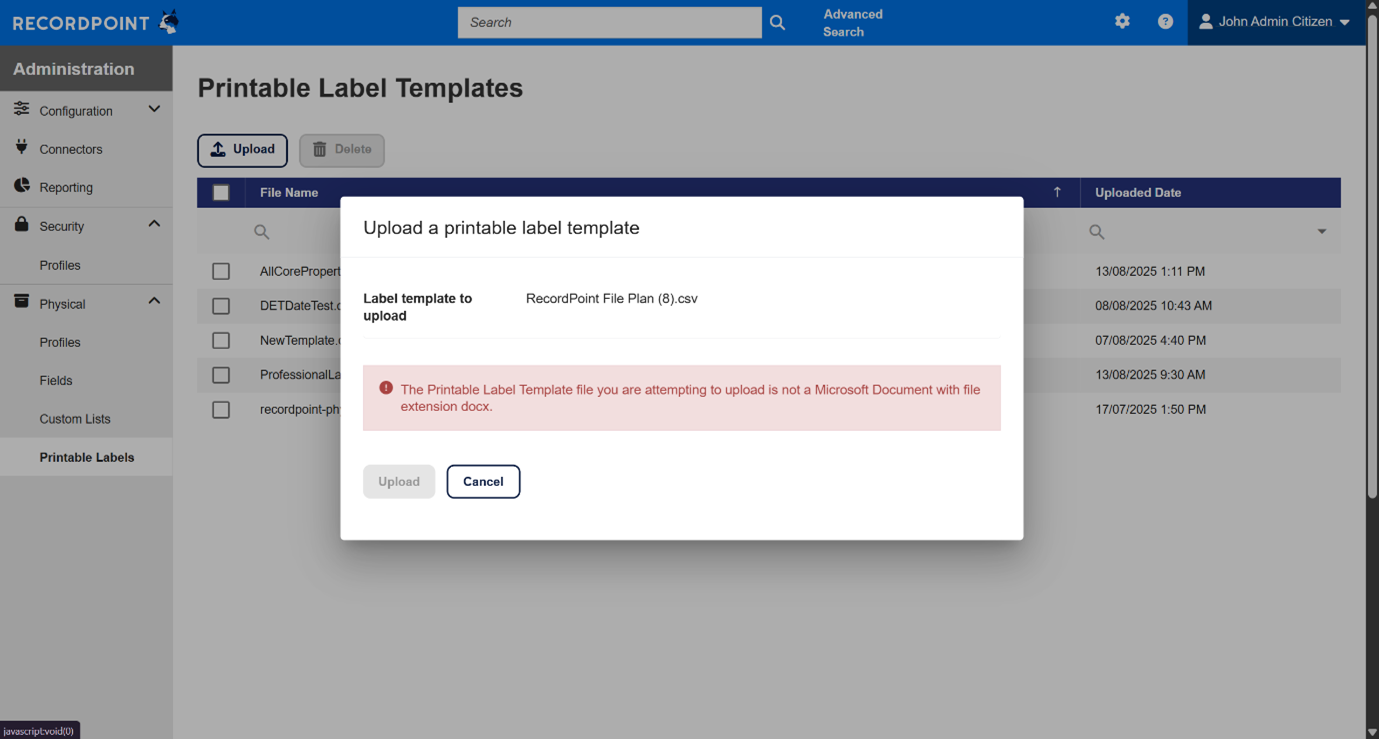The width and height of the screenshot is (1379, 739).
Task: Open the settings gear icon
Action: pos(1122,21)
